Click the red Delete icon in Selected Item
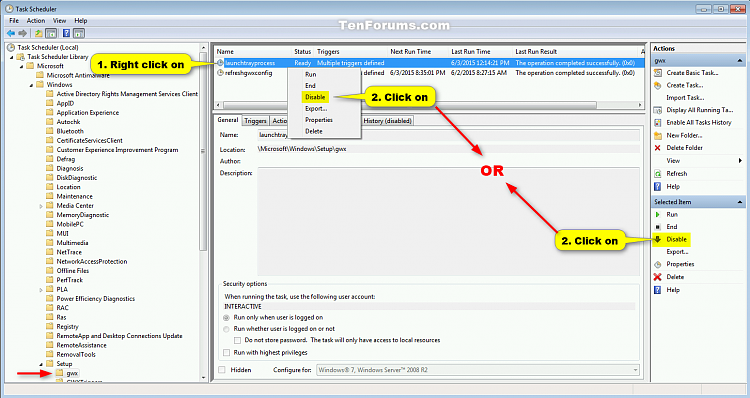Image resolution: width=750 pixels, height=398 pixels. pos(658,277)
